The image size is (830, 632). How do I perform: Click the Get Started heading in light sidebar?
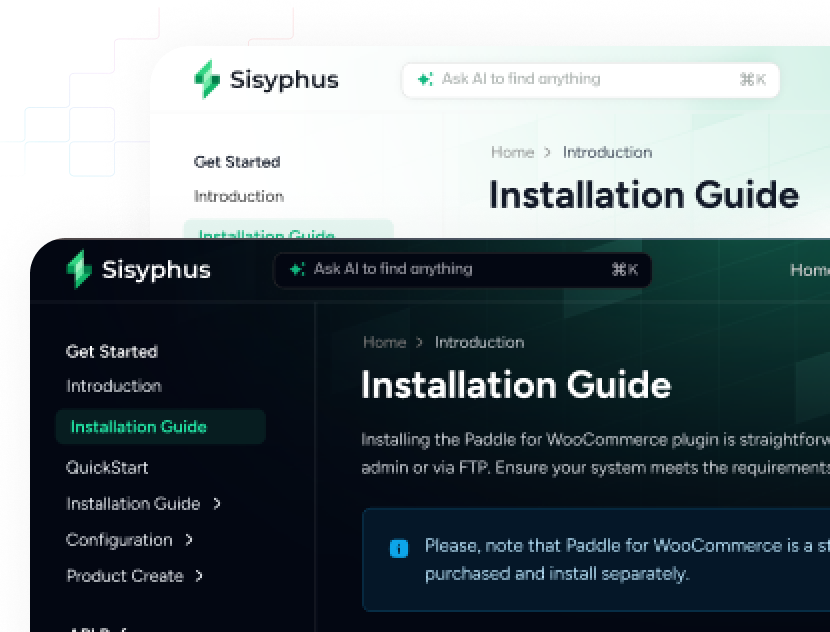click(x=237, y=162)
